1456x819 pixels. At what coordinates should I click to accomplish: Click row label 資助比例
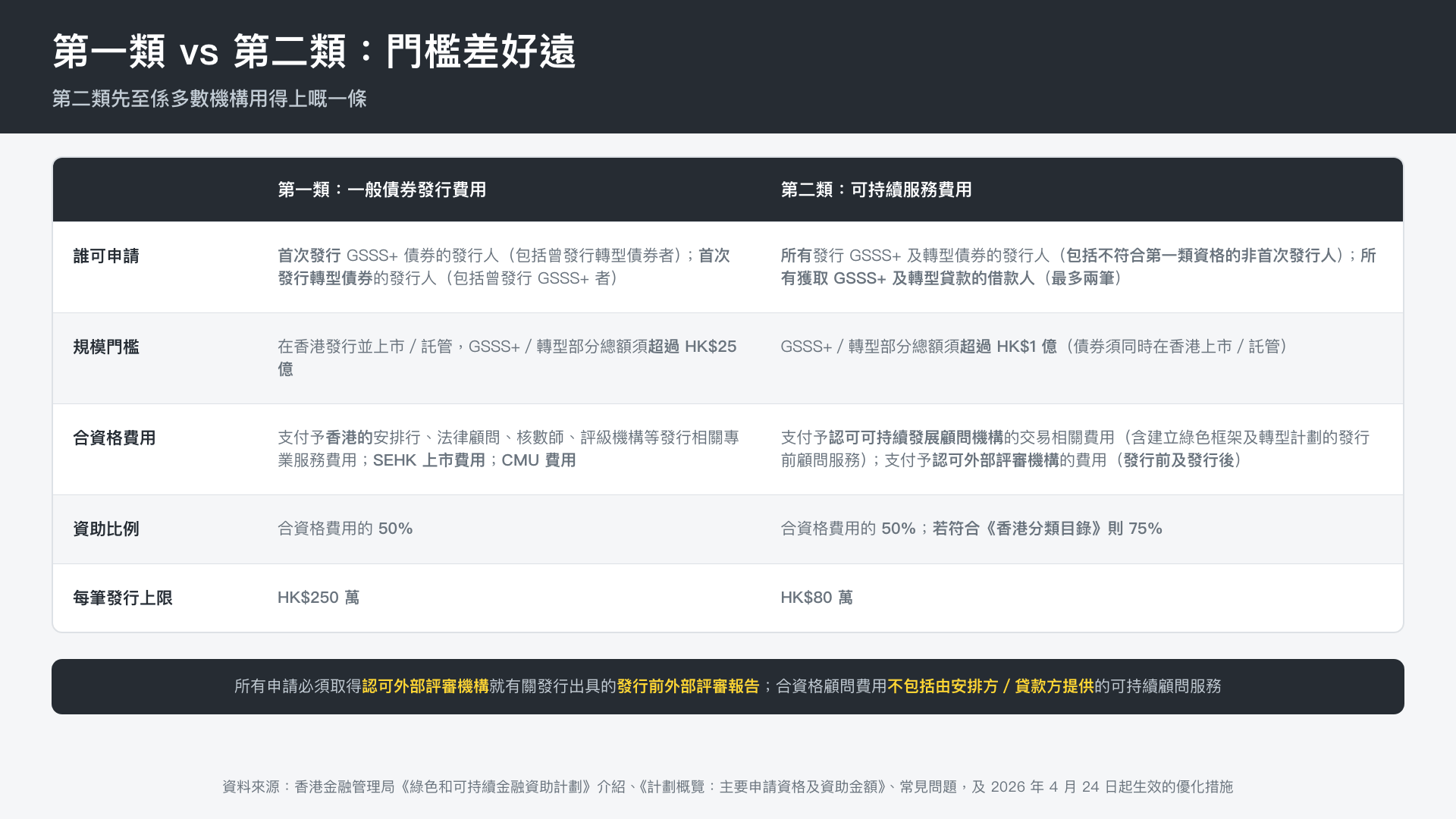106,529
